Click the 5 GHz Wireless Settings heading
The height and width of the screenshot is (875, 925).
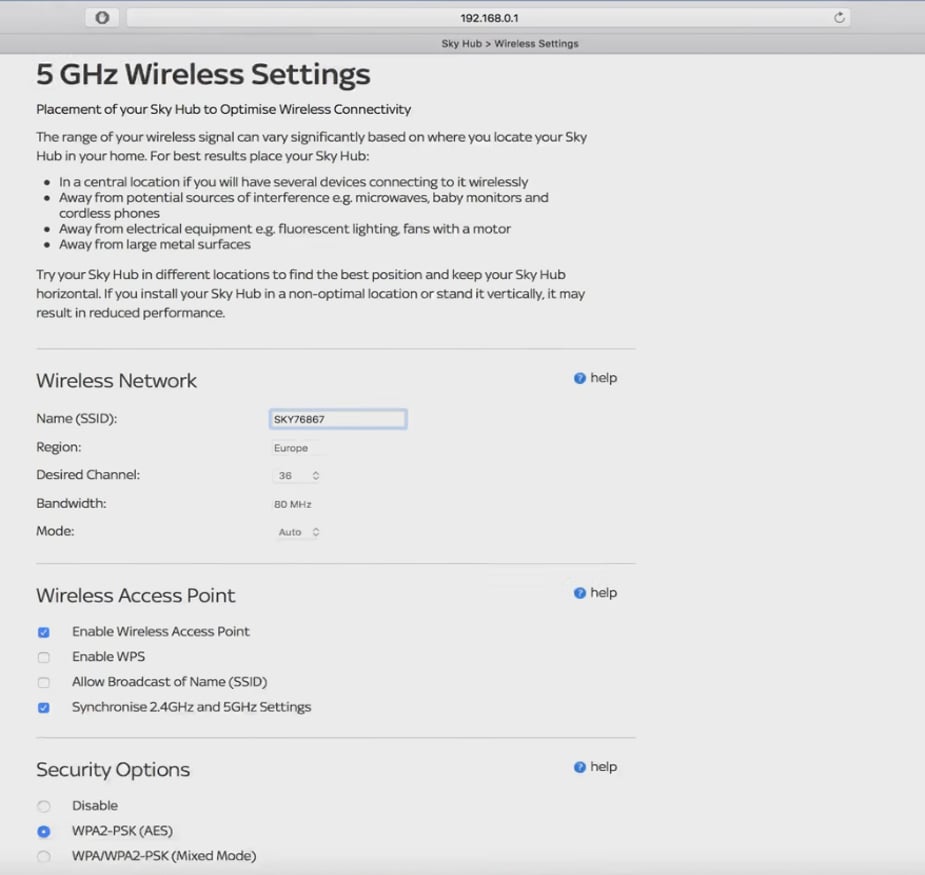pyautogui.click(x=203, y=74)
